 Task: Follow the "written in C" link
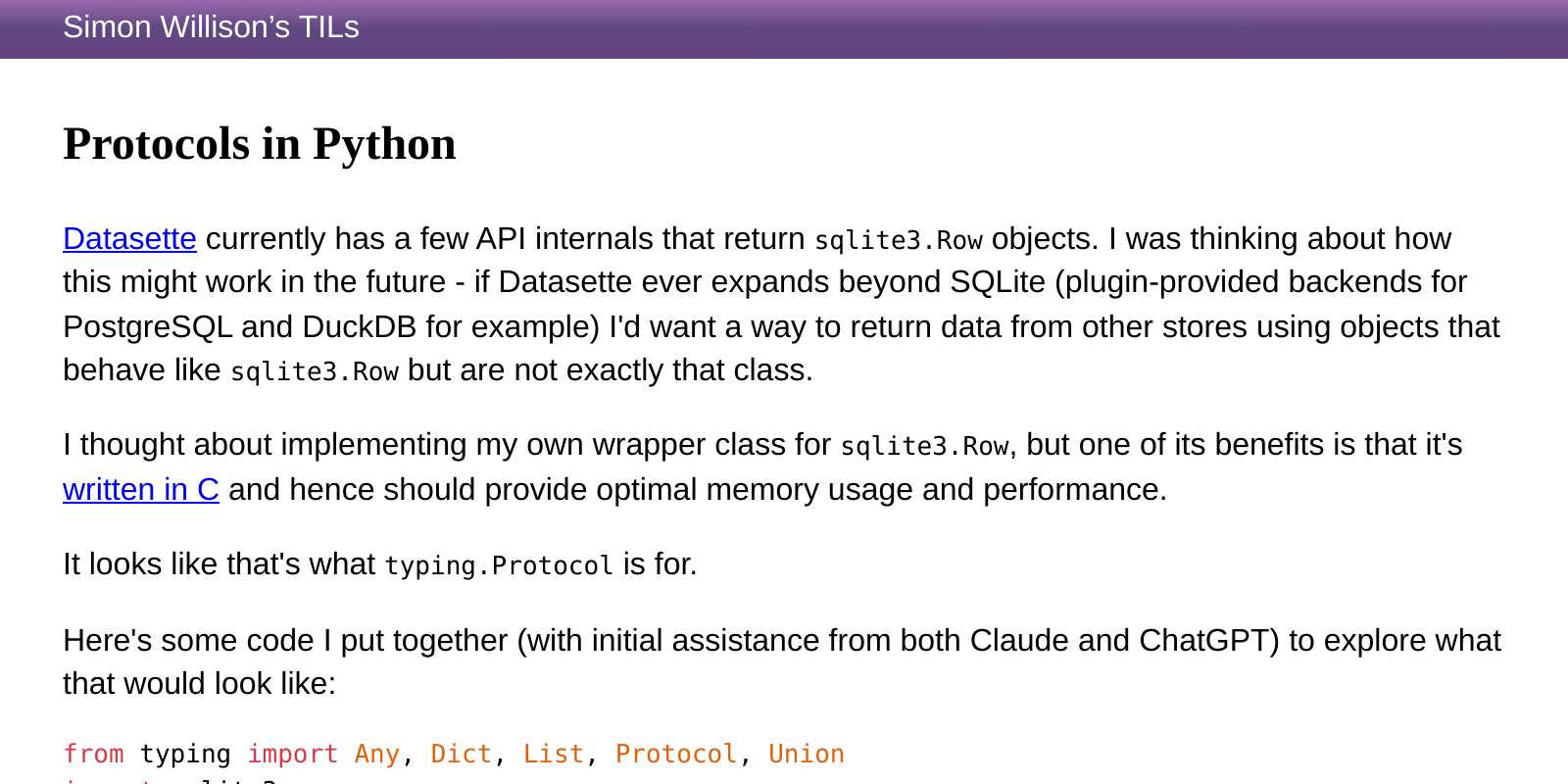point(141,489)
